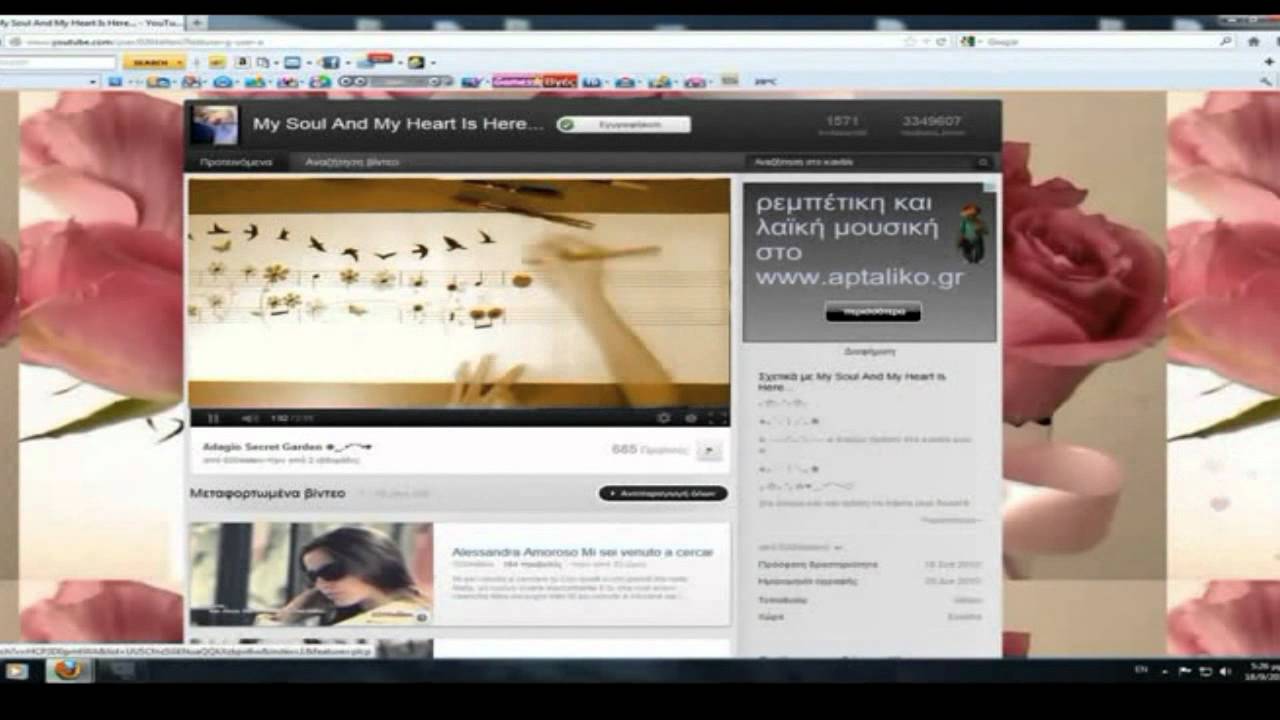The width and height of the screenshot is (1280, 720).
Task: Focus the Google search box in Firefox
Action: point(1095,42)
